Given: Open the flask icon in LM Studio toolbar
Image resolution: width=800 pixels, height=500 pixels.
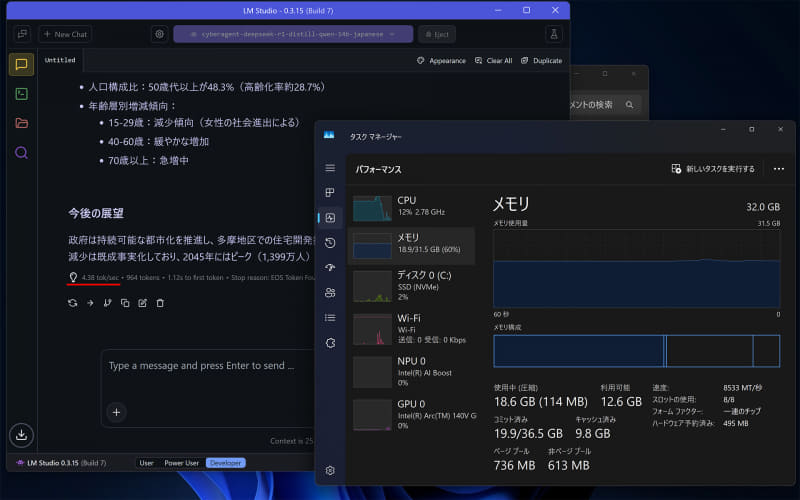Looking at the screenshot, I should pos(554,34).
